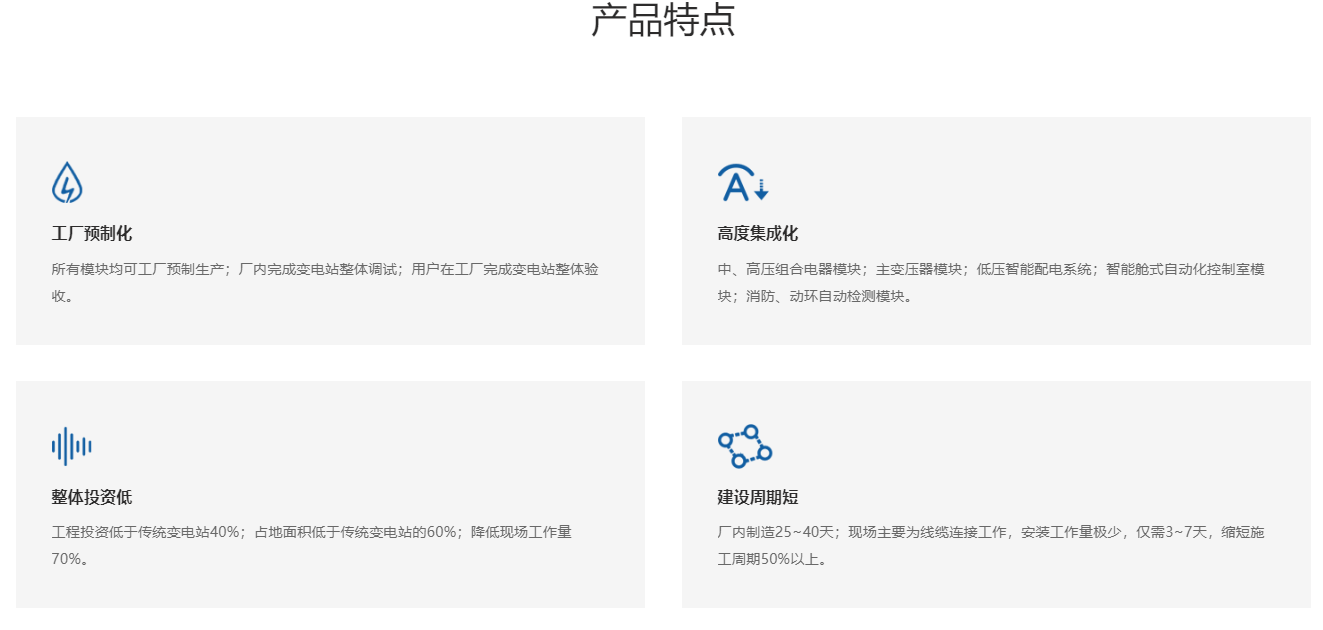
Task: Click the description starting 中、高压组合电器模块
Action: [991, 283]
